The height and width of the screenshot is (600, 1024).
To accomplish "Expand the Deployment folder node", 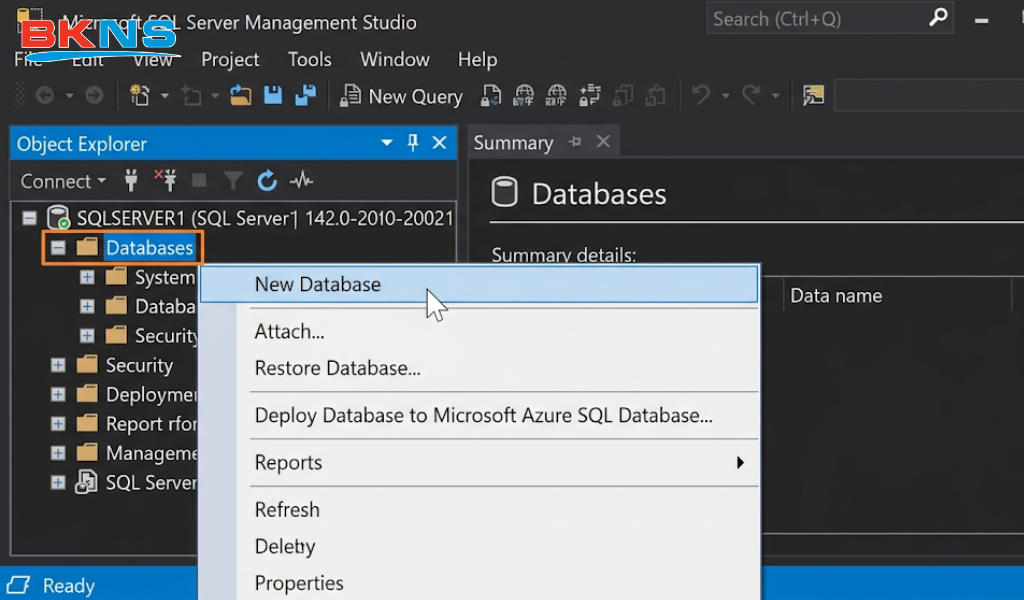I will 58,394.
